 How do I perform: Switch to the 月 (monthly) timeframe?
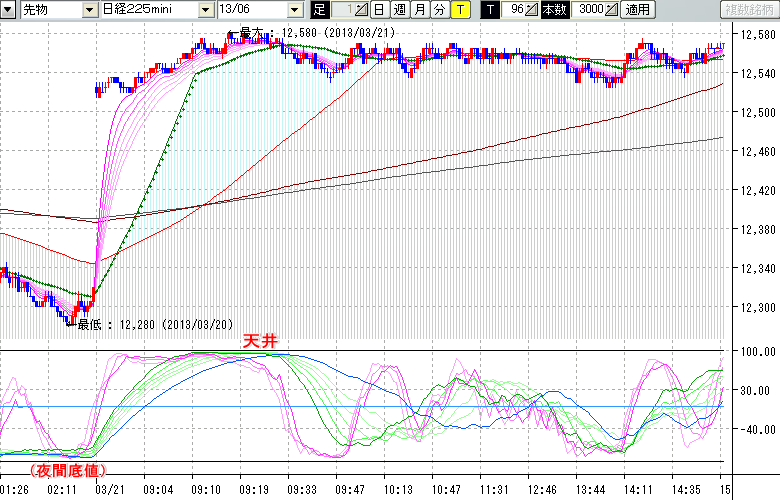coord(419,10)
